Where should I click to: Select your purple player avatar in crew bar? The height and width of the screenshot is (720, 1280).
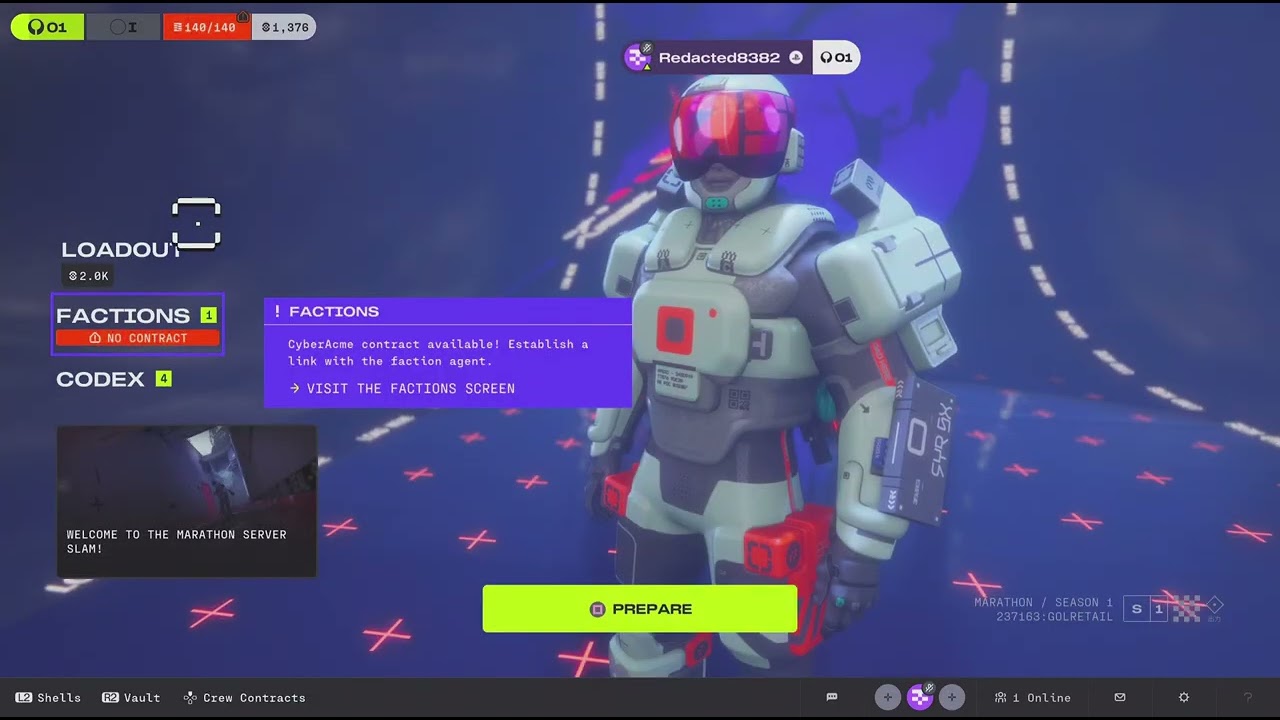(920, 697)
